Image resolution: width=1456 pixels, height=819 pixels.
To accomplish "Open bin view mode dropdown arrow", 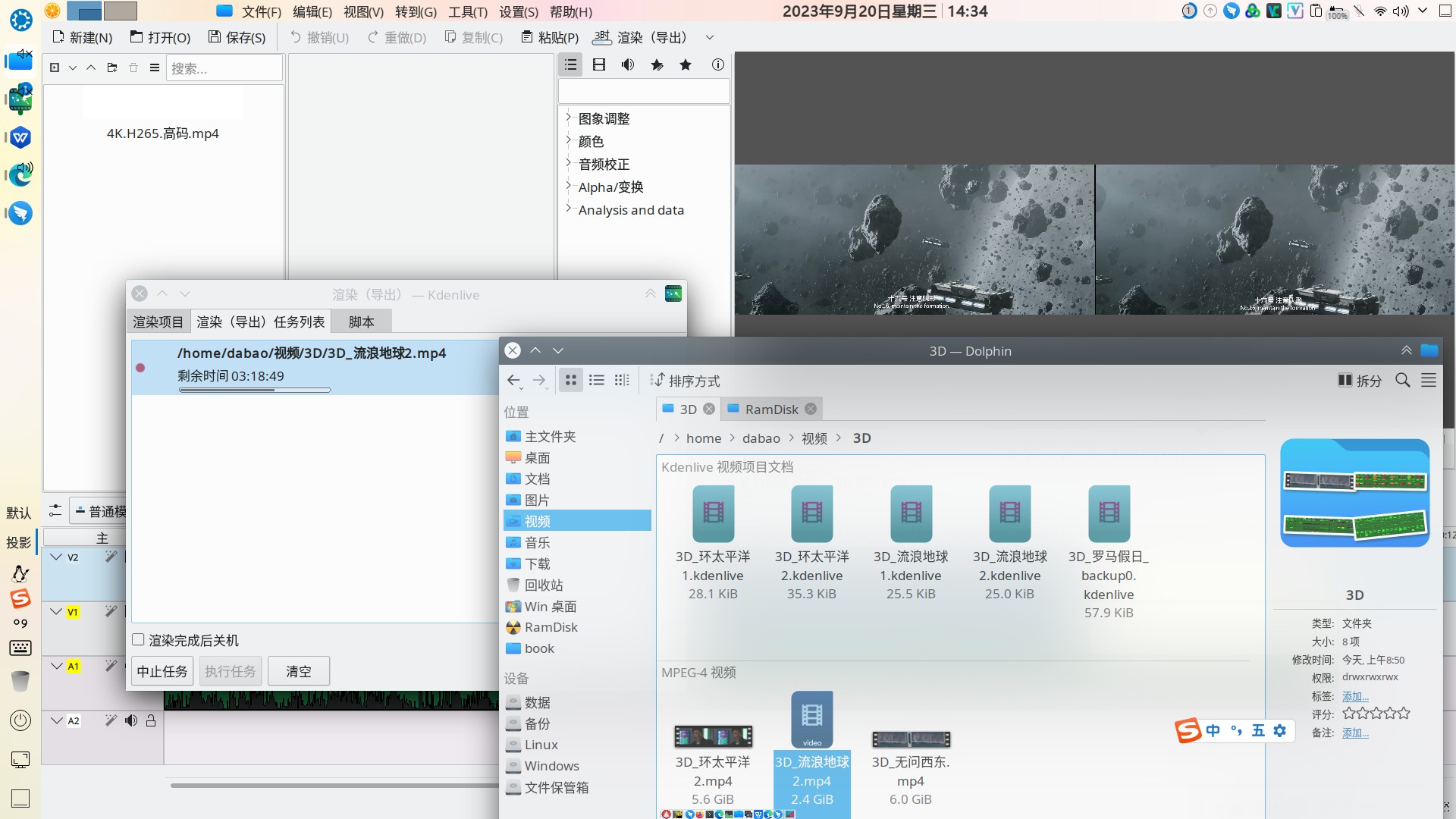I will coord(73,67).
